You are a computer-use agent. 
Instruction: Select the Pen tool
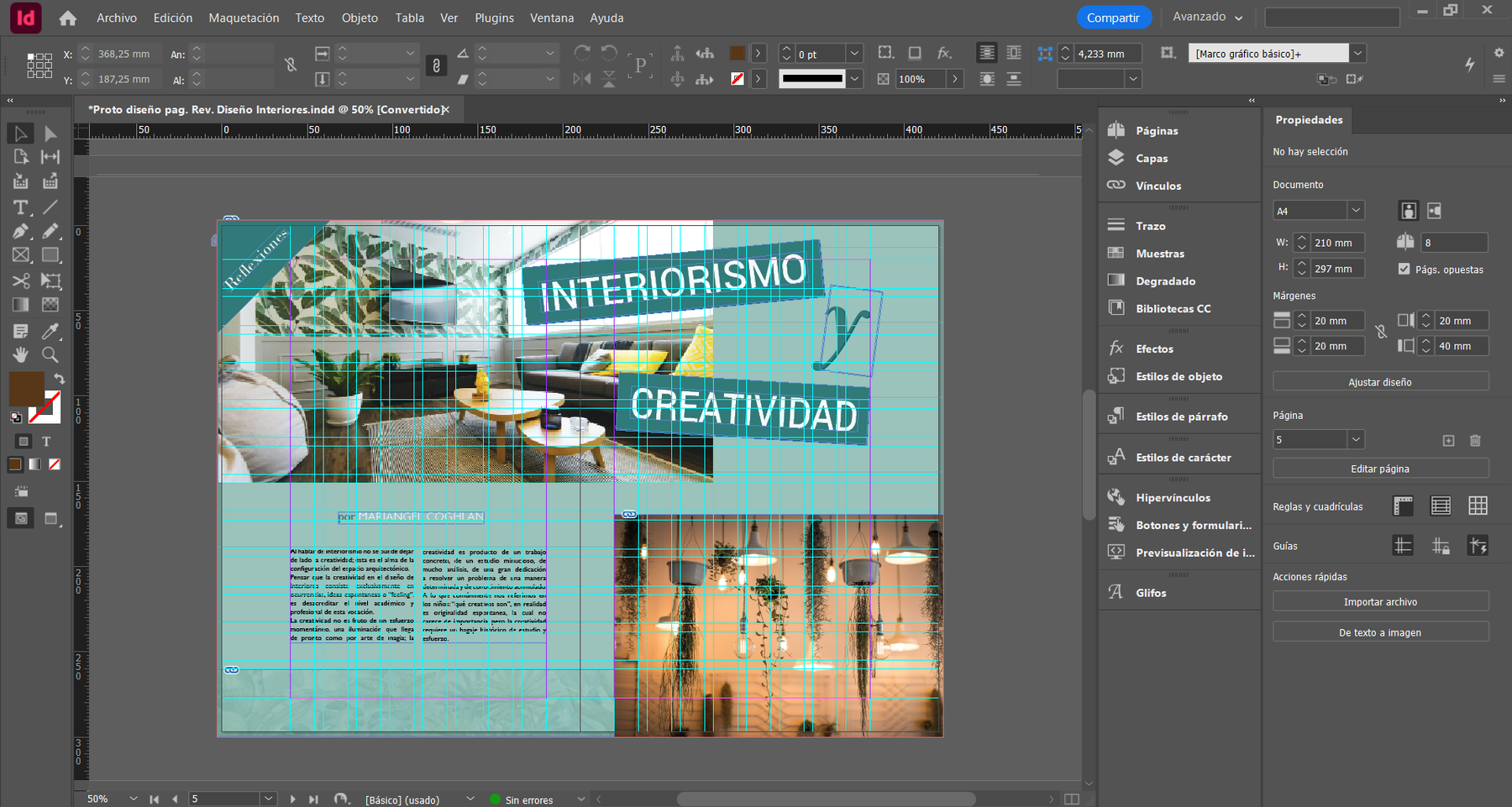pyautogui.click(x=20, y=231)
